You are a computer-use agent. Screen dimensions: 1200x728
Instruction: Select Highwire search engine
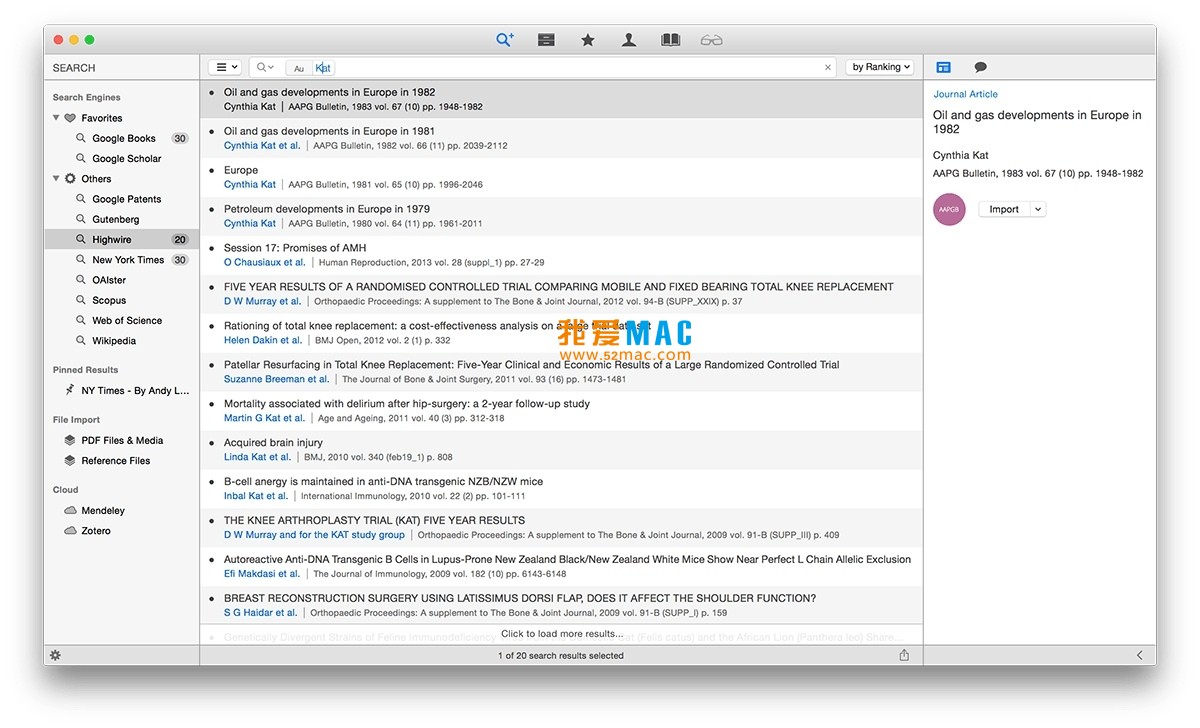122,240
